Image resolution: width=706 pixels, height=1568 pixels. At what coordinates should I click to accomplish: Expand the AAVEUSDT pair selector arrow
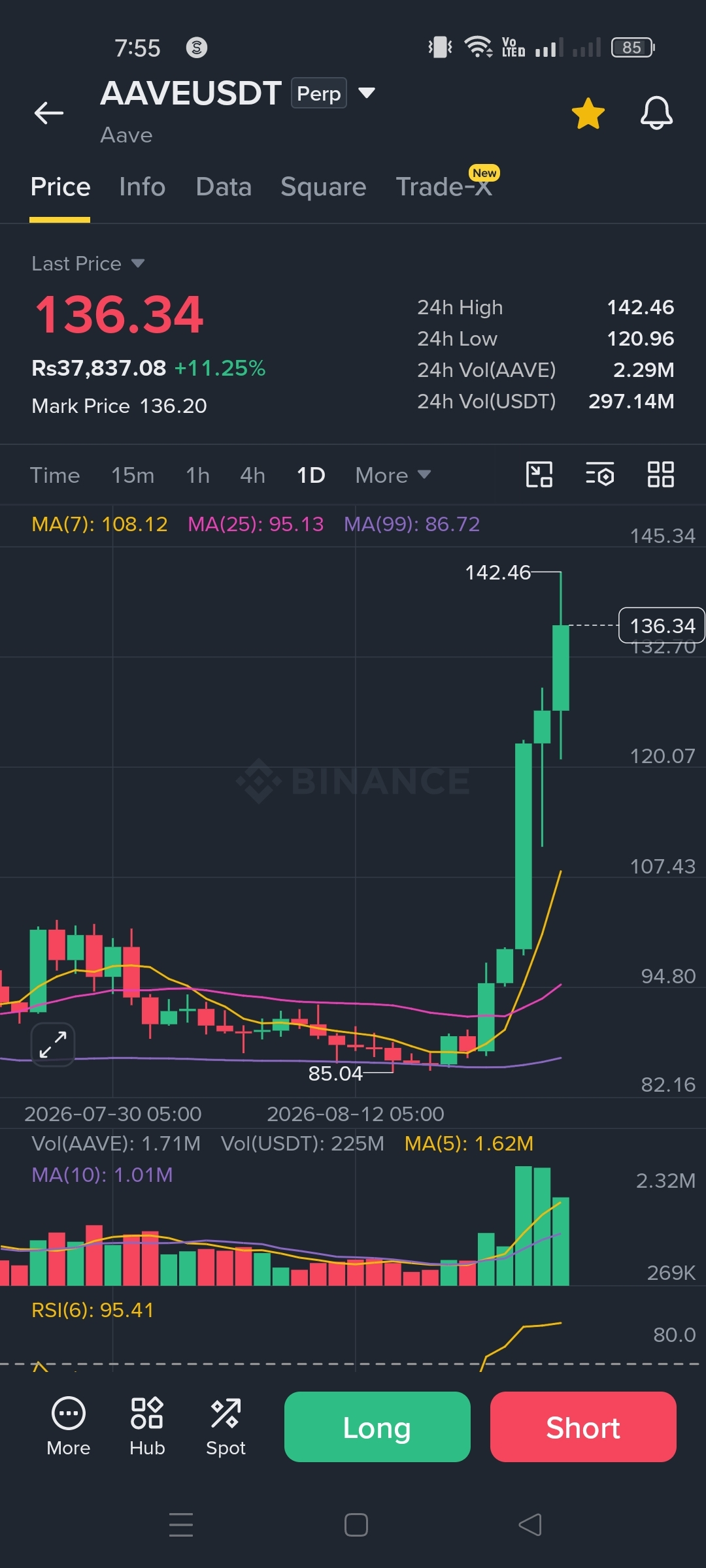coord(367,93)
